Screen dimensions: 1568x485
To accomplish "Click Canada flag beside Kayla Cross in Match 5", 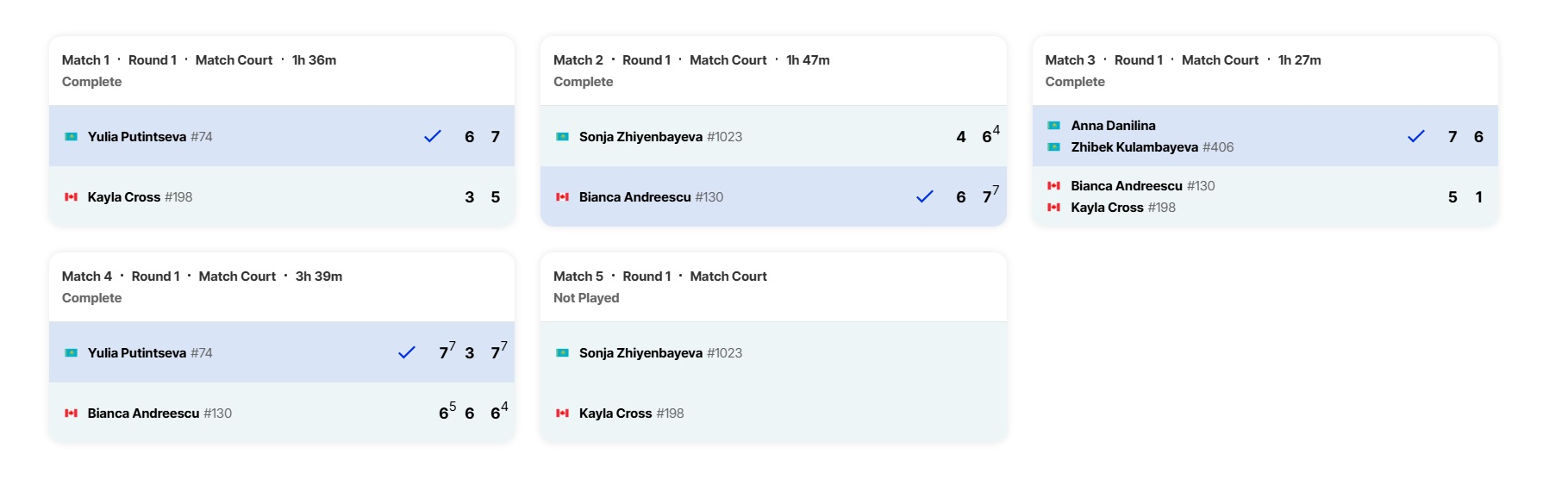I will pyautogui.click(x=563, y=413).
